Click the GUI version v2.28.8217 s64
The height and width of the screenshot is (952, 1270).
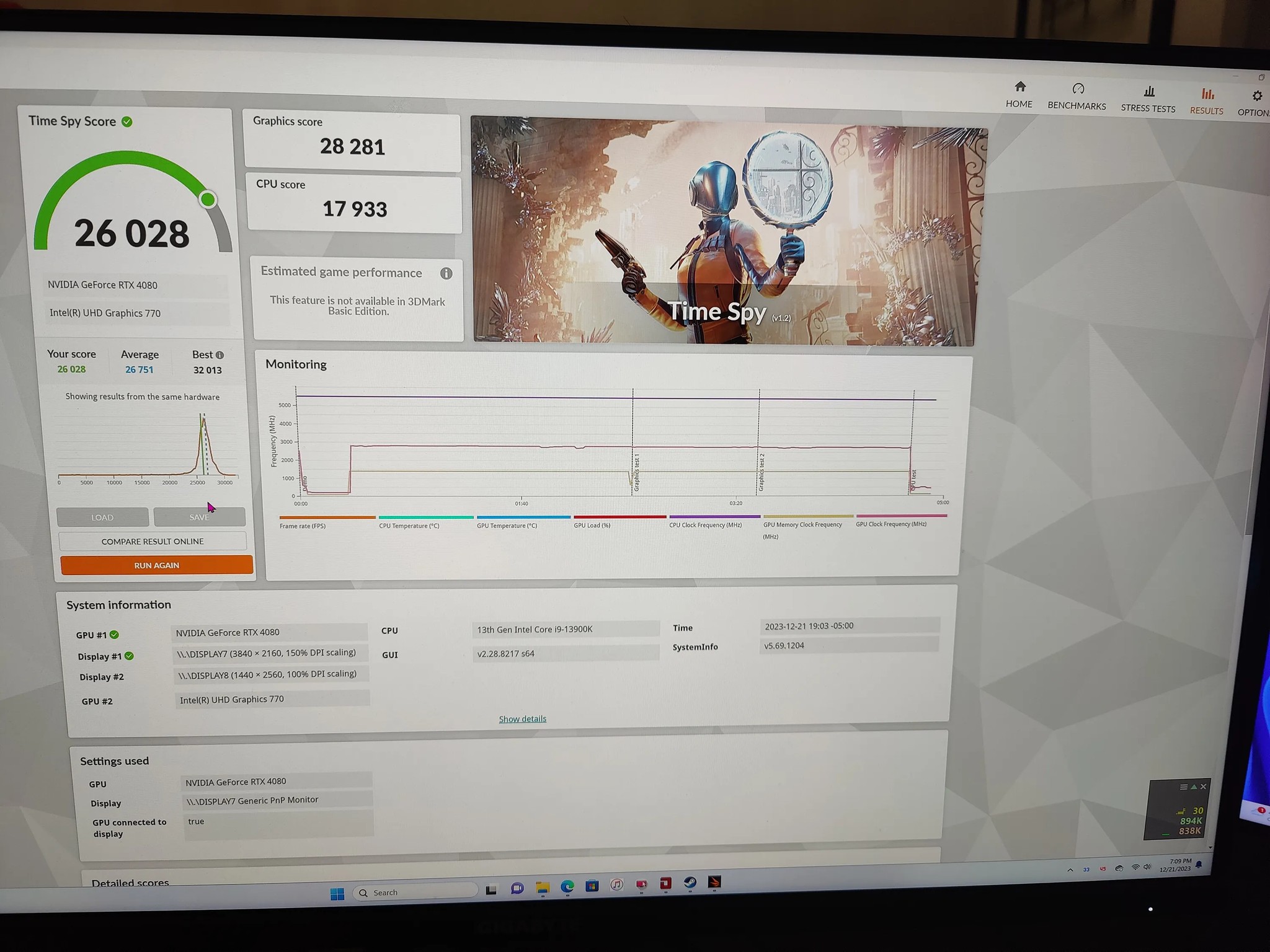[566, 653]
